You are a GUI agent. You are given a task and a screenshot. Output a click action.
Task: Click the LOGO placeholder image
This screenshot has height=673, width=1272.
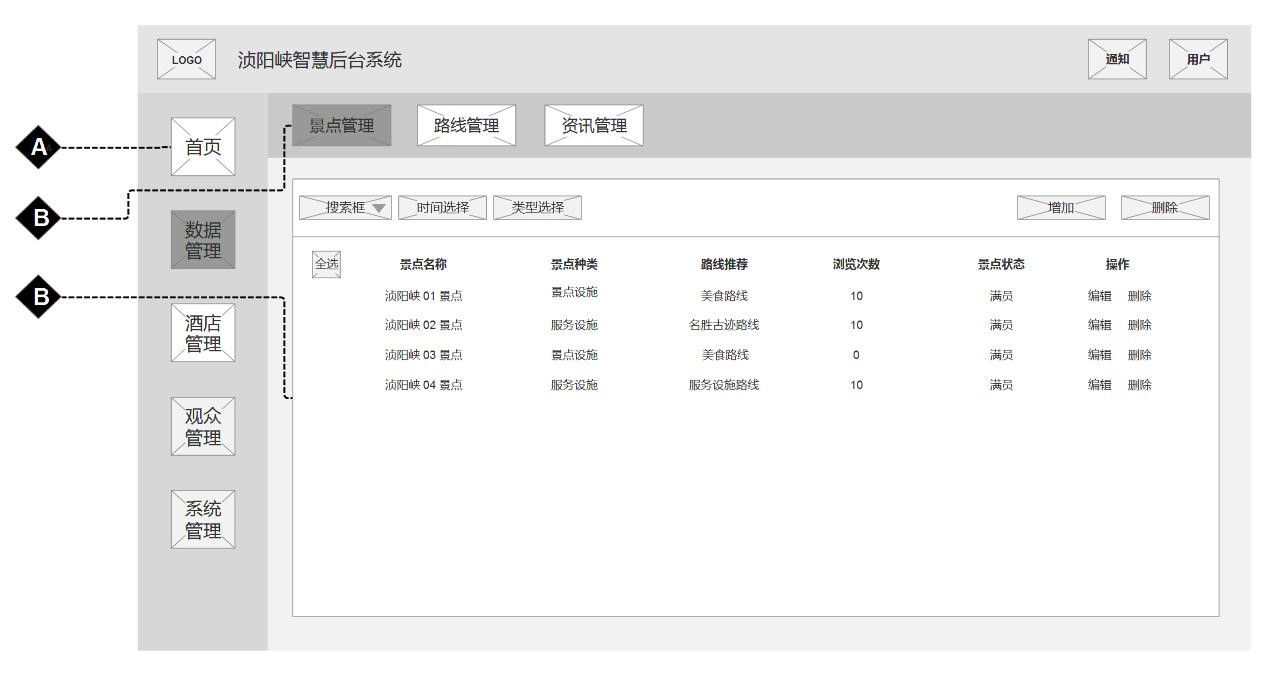tap(186, 59)
